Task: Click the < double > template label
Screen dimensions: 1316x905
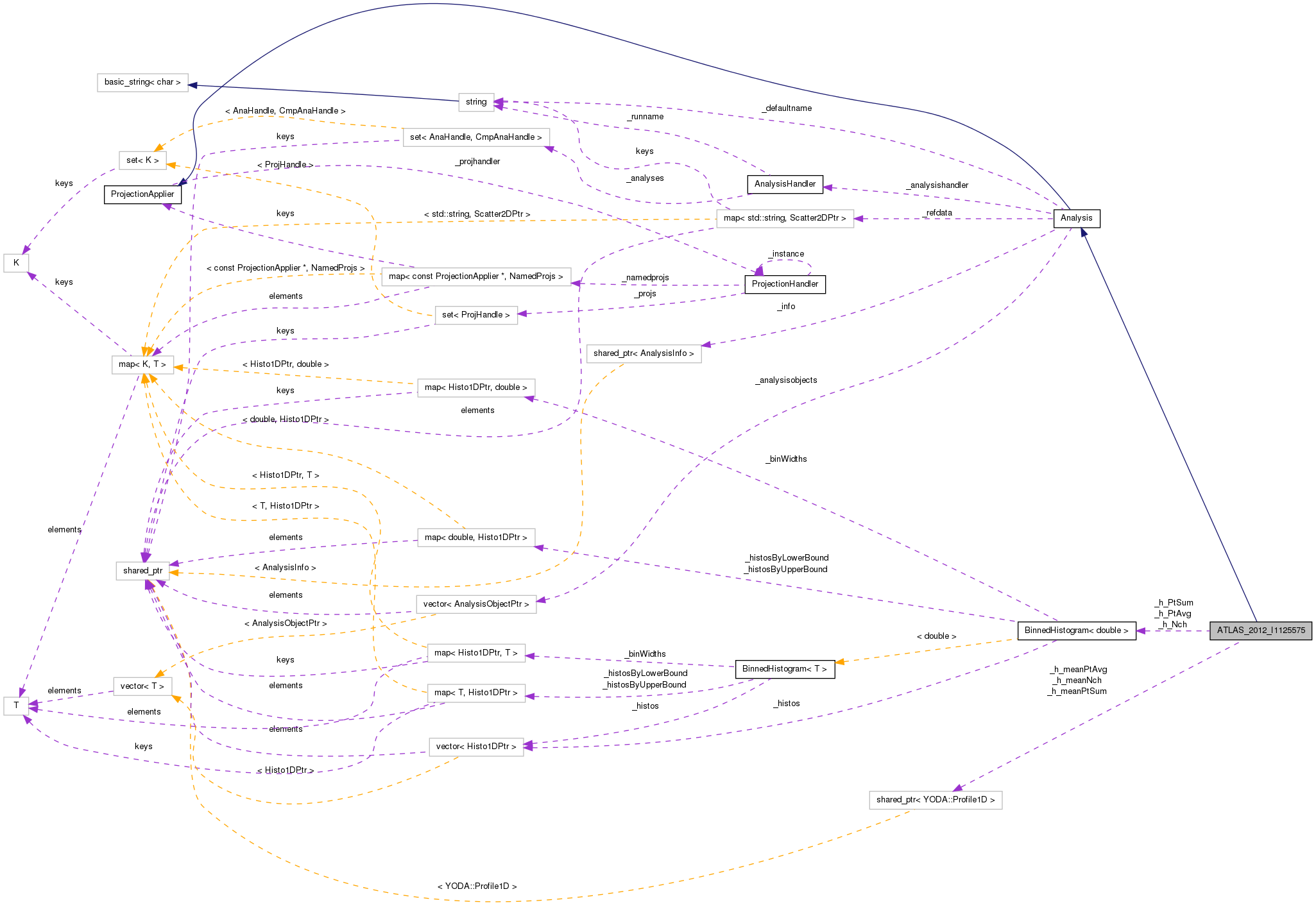Action: 937,636
